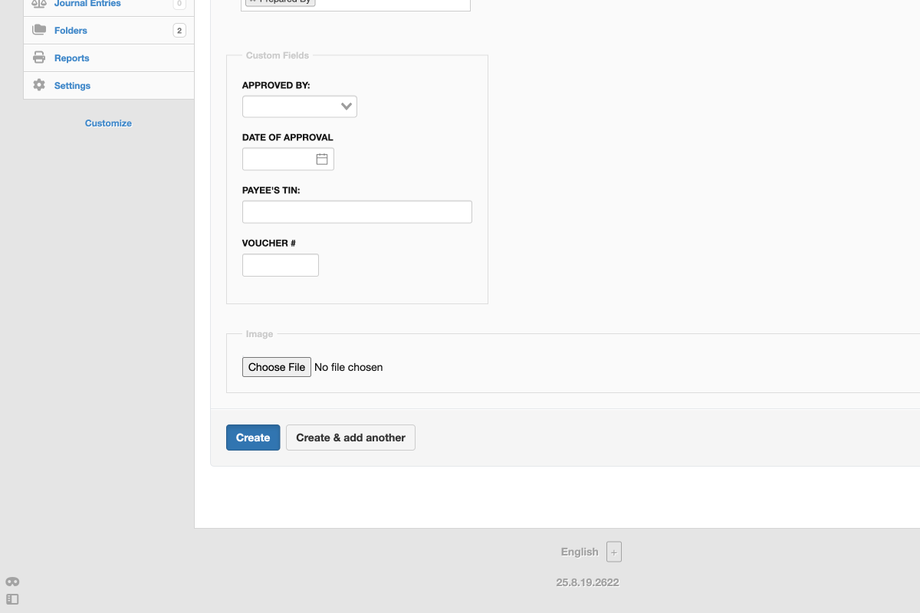Click the add language plus icon
The image size is (920, 613).
point(614,552)
